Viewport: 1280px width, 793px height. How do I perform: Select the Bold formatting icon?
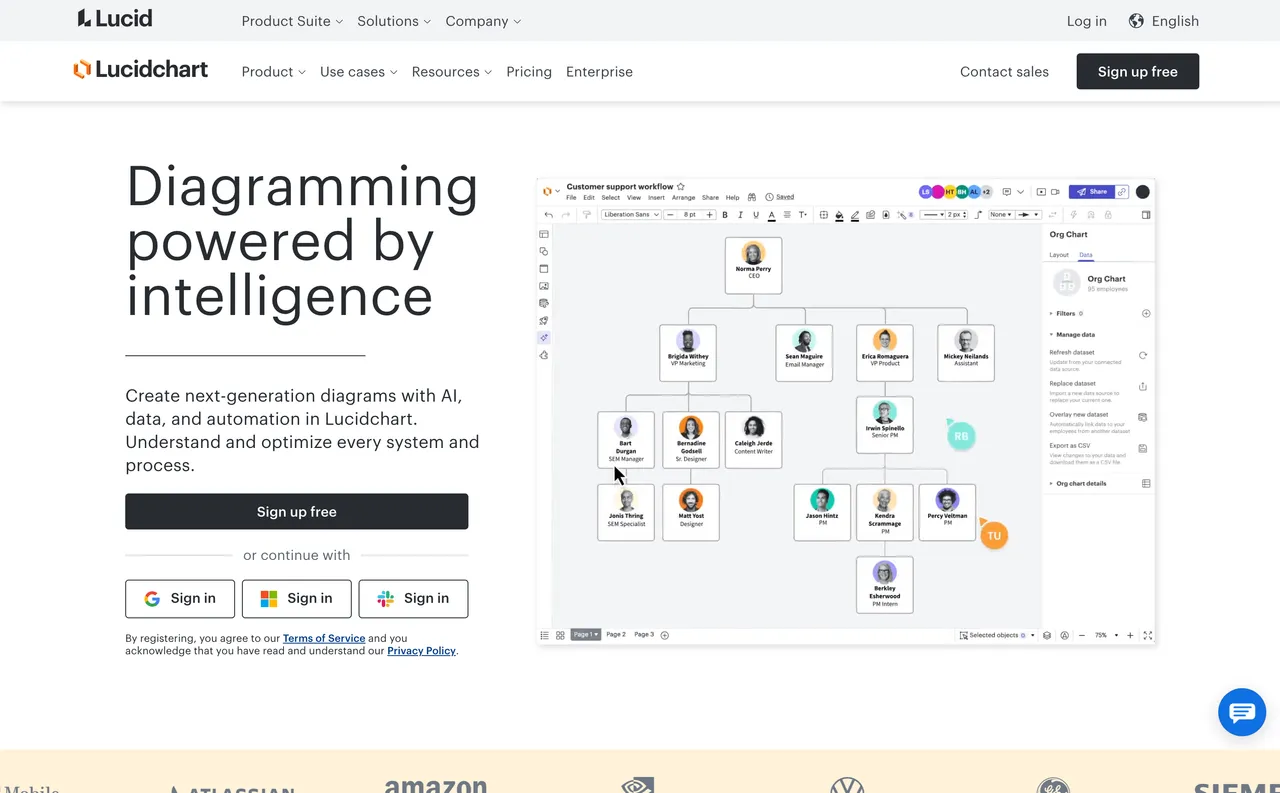tap(724, 214)
